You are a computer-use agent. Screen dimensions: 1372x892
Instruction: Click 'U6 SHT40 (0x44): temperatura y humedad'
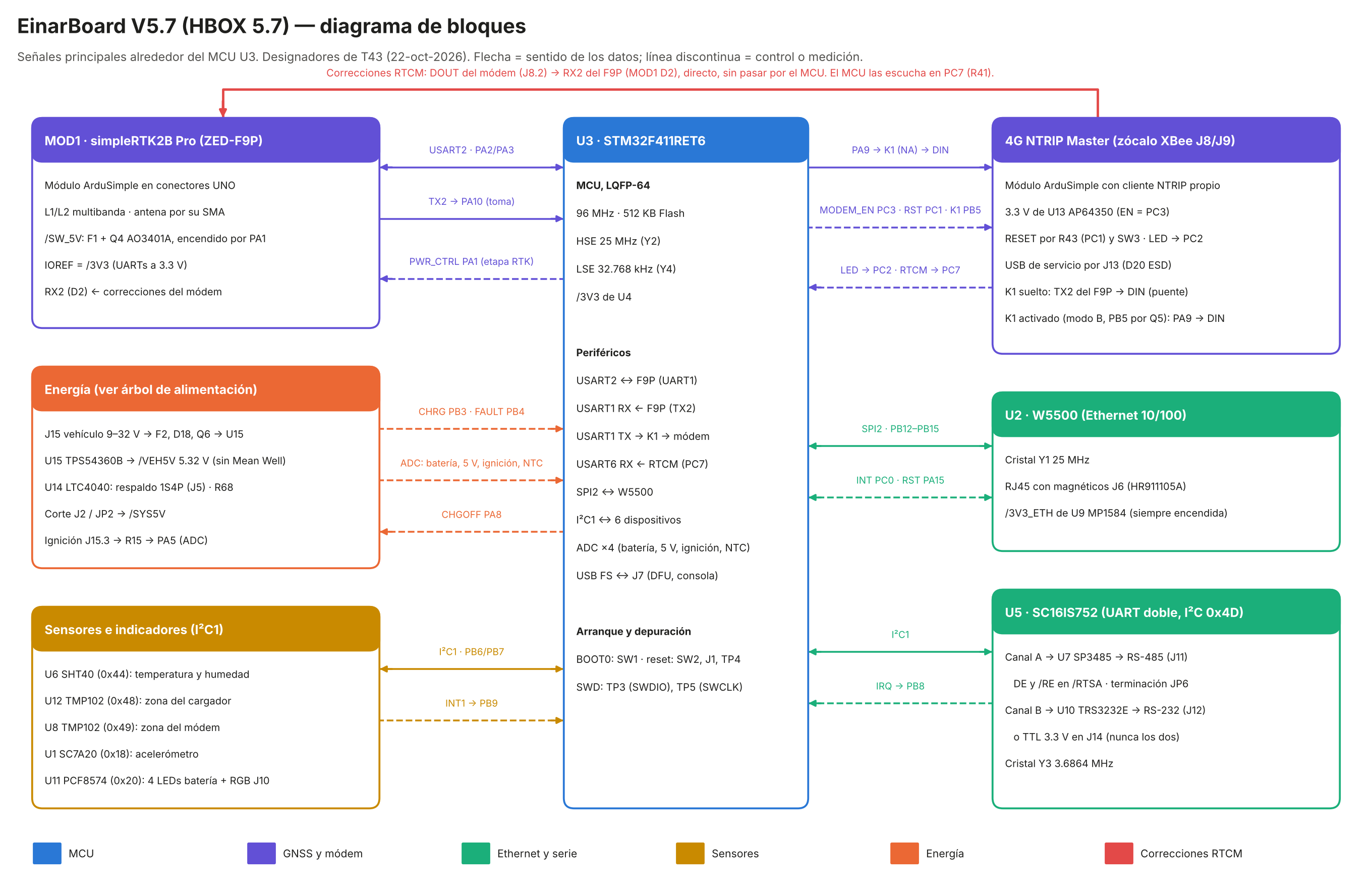147,674
